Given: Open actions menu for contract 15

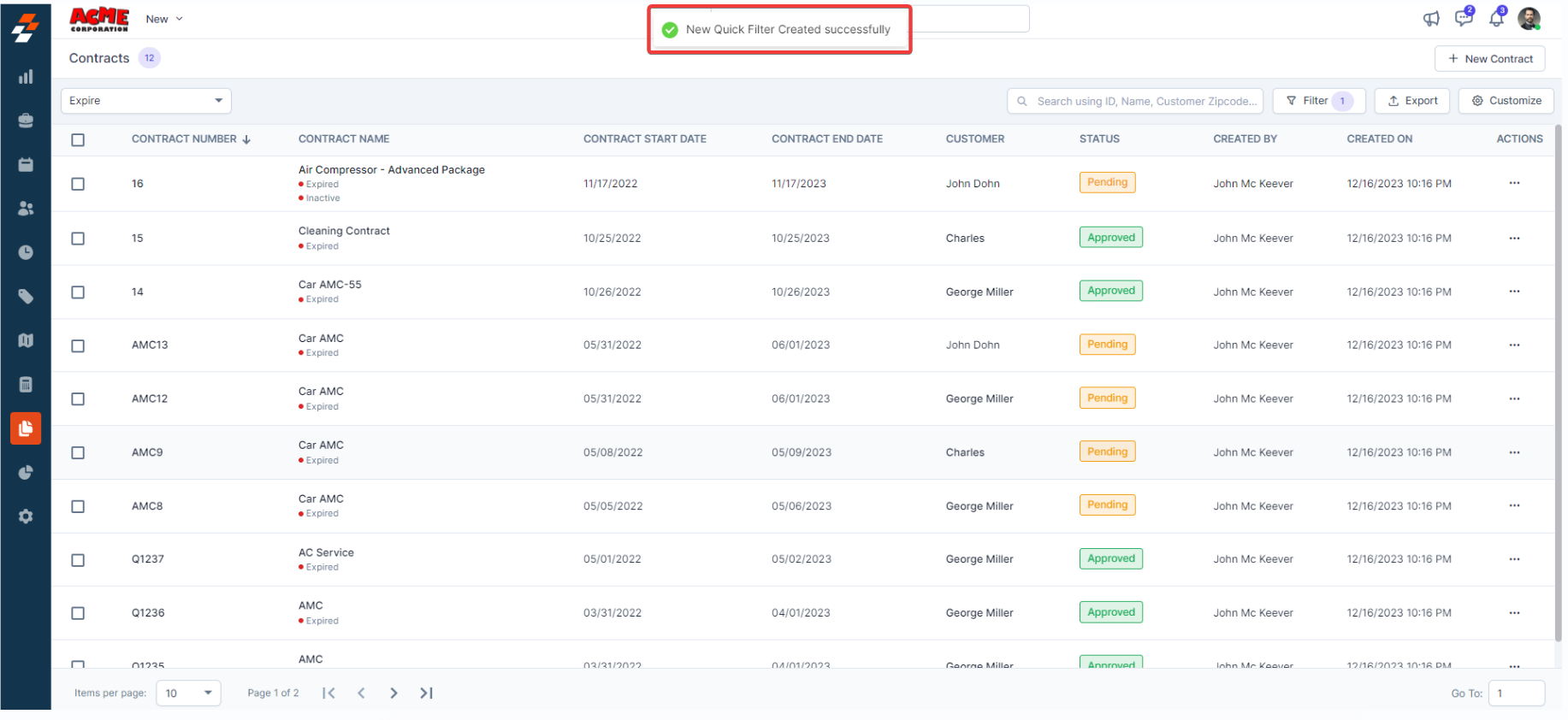Looking at the screenshot, I should point(1514,239).
